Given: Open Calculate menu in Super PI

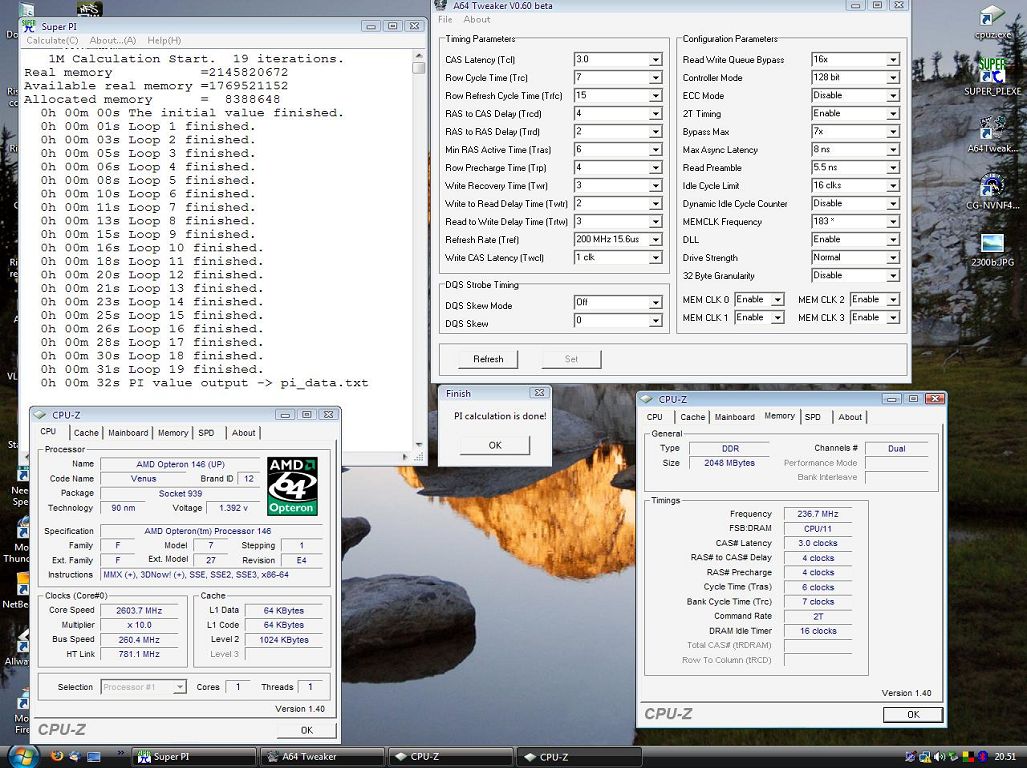Looking at the screenshot, I should coord(52,41).
